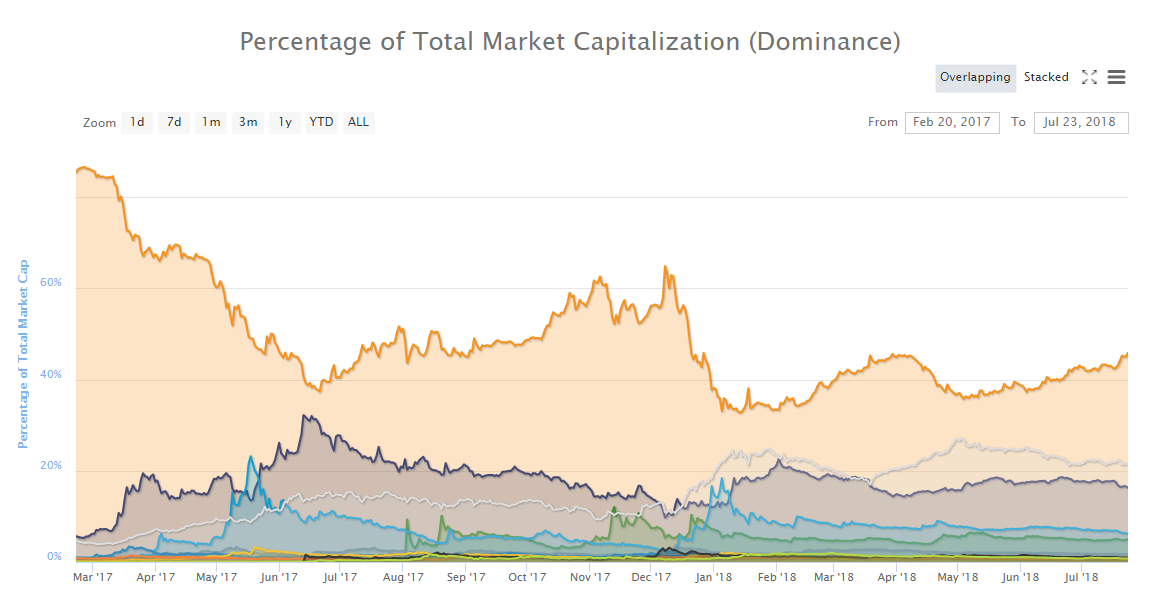Screen dimensions: 1154x603
Task: Edit the From date Feb 20, 2017
Action: (952, 122)
